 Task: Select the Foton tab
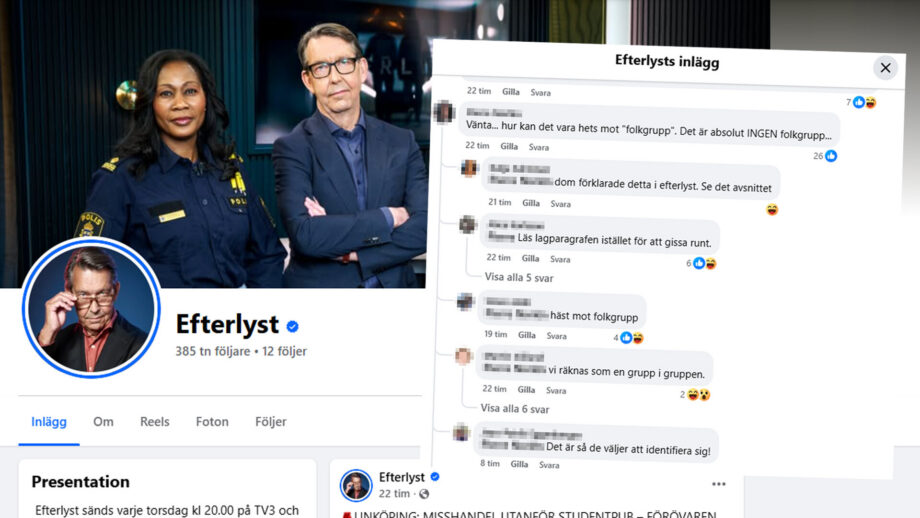pyautogui.click(x=212, y=422)
